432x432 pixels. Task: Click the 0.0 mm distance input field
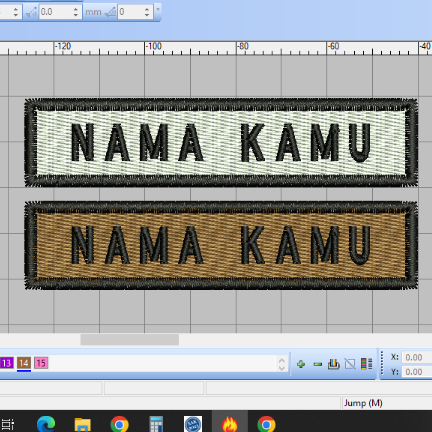point(56,12)
